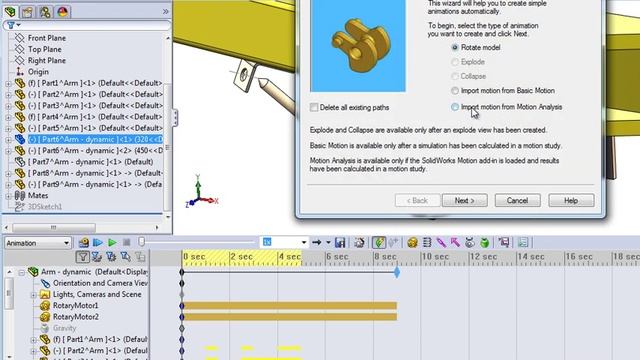Viewport: 640px width, 360px height.
Task: Collapse the Arm - dynamic timeline node
Action: [x=22, y=272]
